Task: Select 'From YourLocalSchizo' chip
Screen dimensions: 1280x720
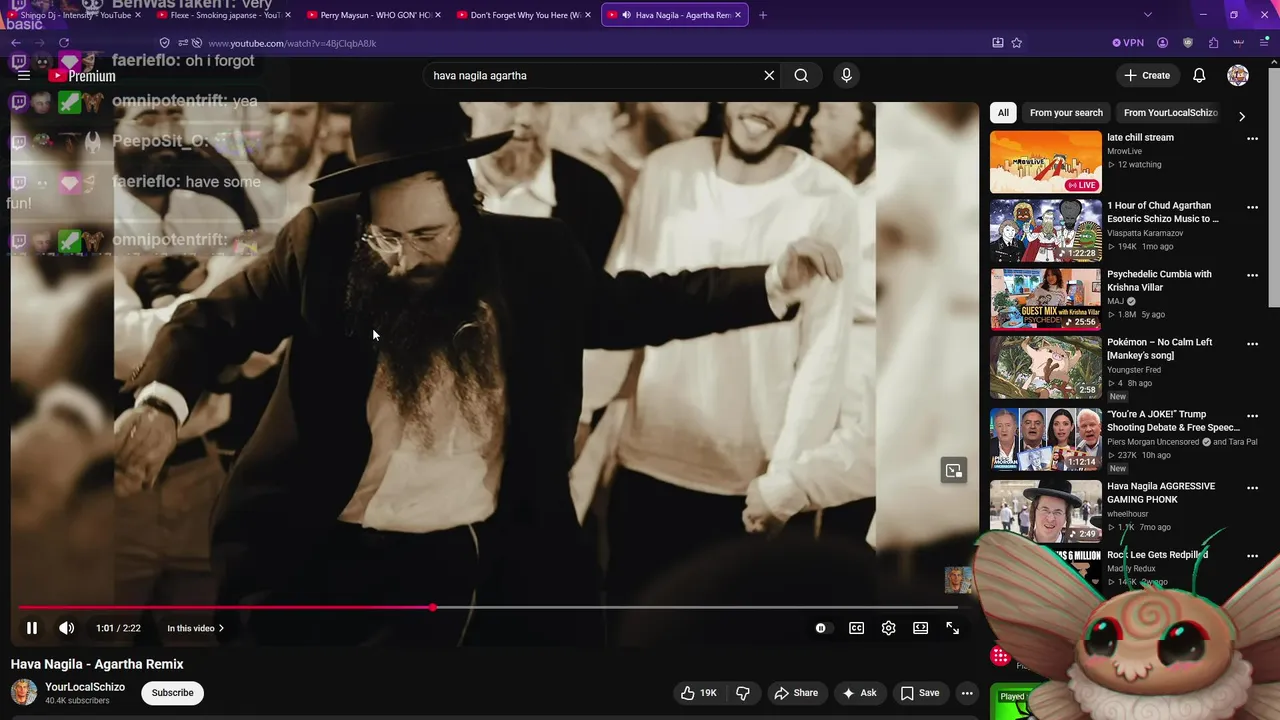Action: [1170, 113]
